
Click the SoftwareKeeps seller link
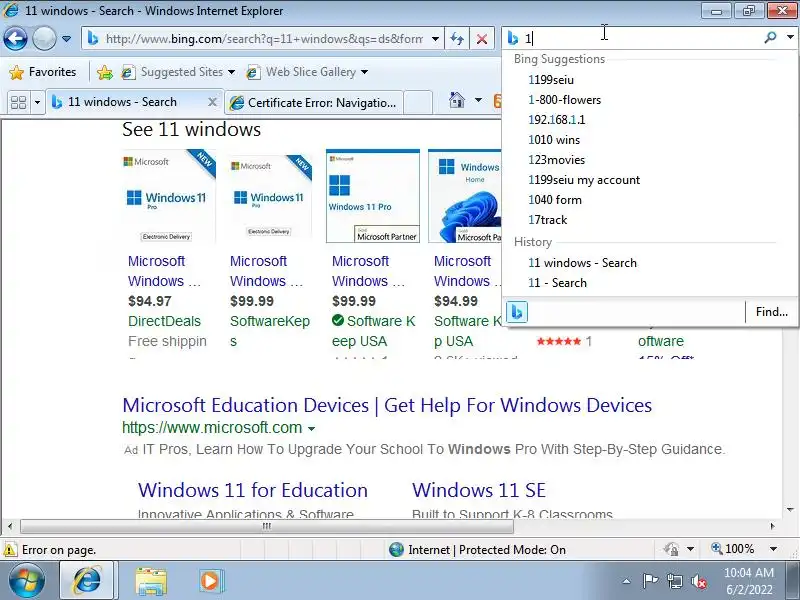(270, 331)
